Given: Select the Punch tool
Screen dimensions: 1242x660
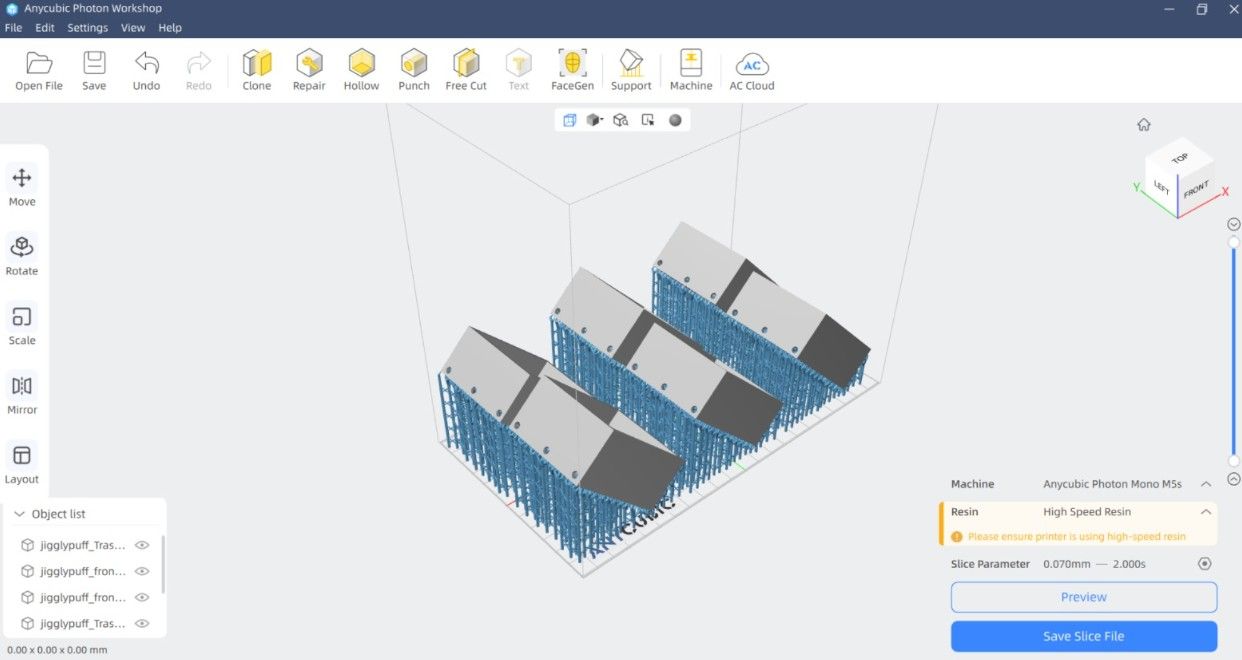Looking at the screenshot, I should [x=414, y=70].
